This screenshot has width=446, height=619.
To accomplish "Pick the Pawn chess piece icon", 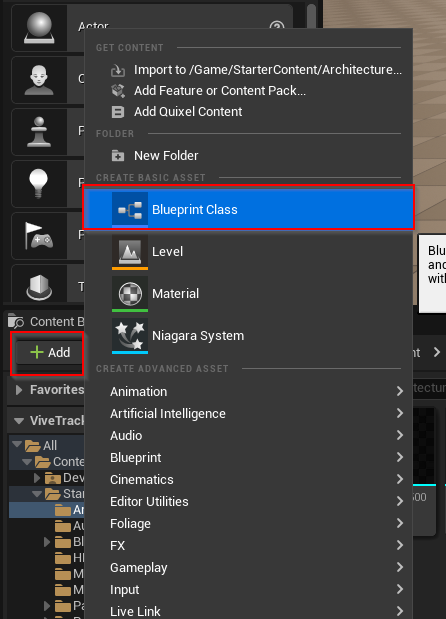I will coord(39,132).
